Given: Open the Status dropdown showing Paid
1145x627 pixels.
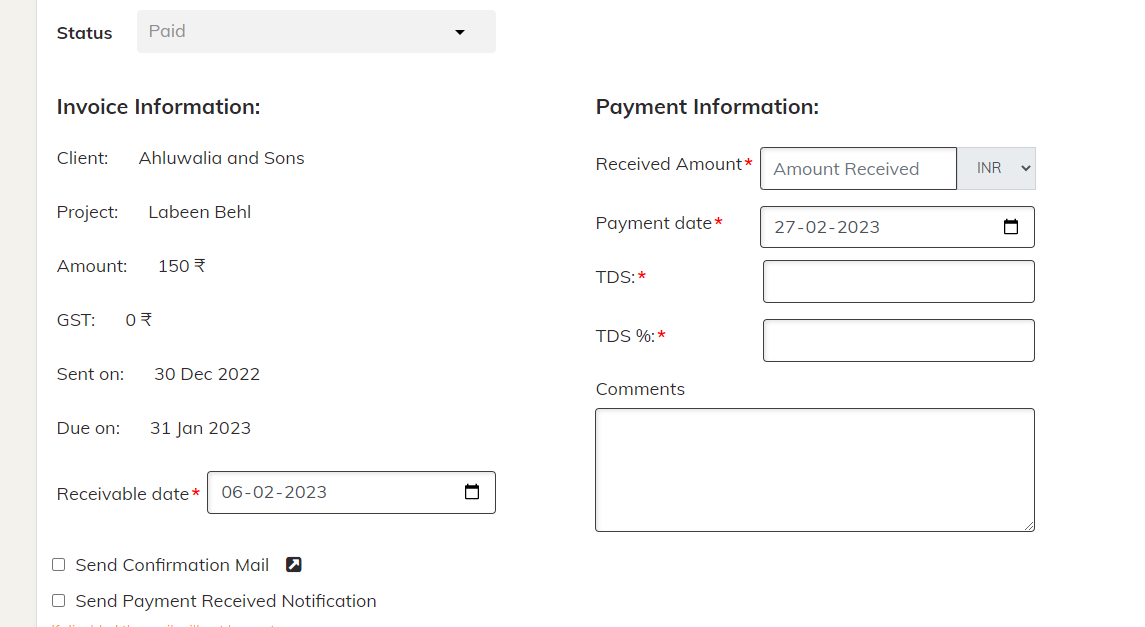Looking at the screenshot, I should click(x=315, y=31).
